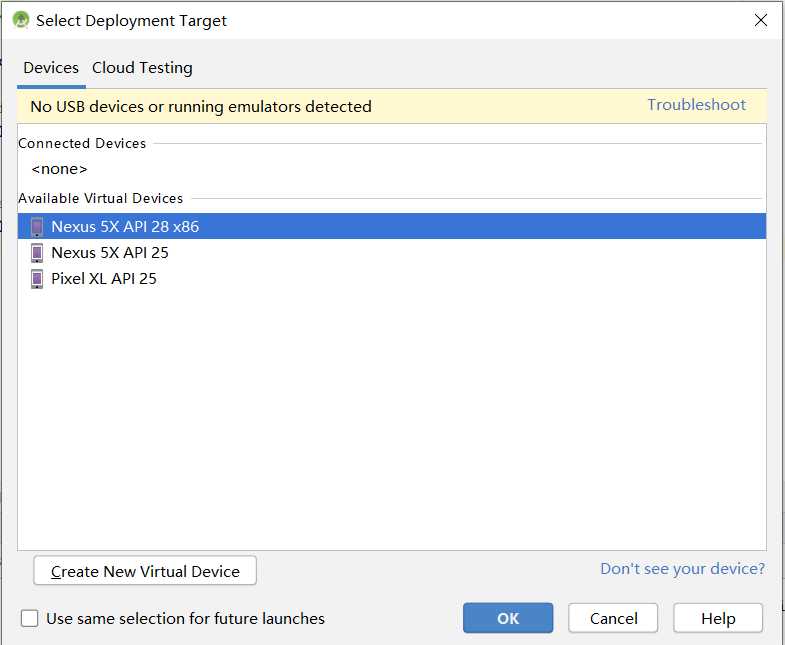Click the <none> connected devices entry
This screenshot has width=785, height=645.
[x=59, y=169]
